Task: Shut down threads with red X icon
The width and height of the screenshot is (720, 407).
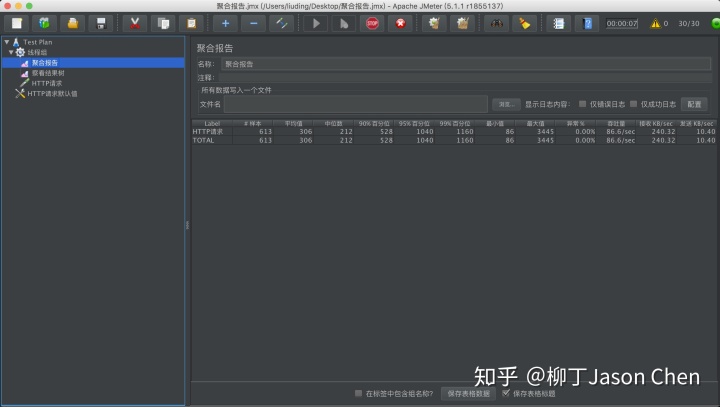Action: click(x=400, y=23)
